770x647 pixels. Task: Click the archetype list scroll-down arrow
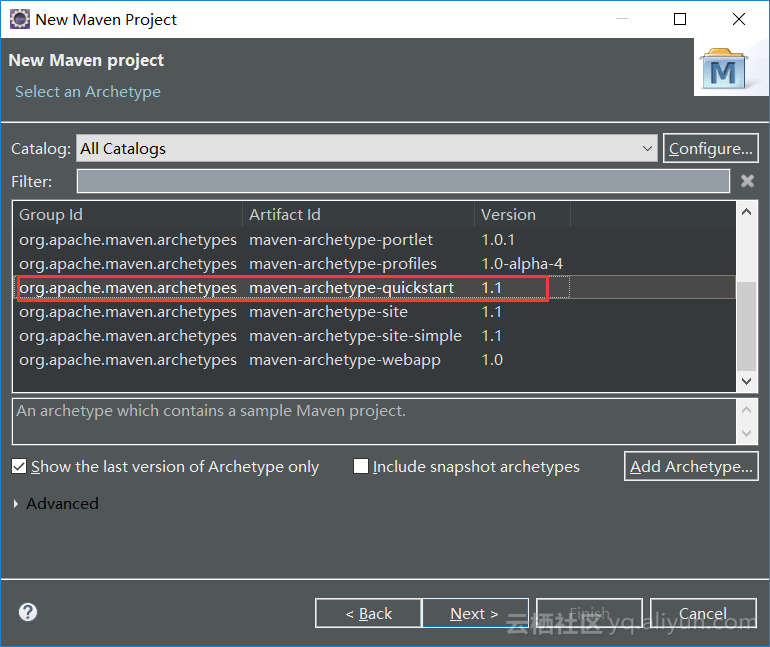746,381
